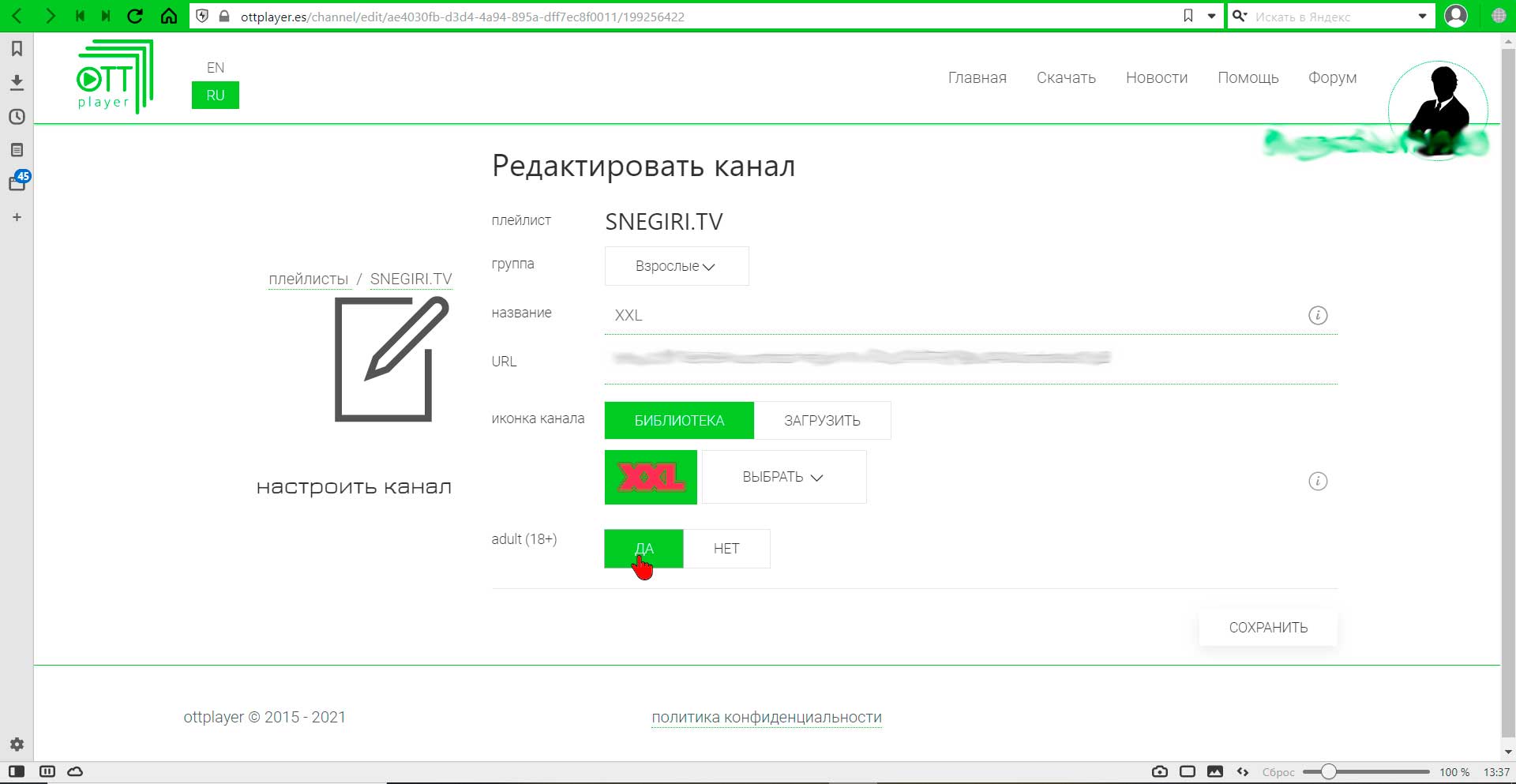The height and width of the screenshot is (784, 1516).
Task: Open search engine dropdown arrow
Action: 1422,16
